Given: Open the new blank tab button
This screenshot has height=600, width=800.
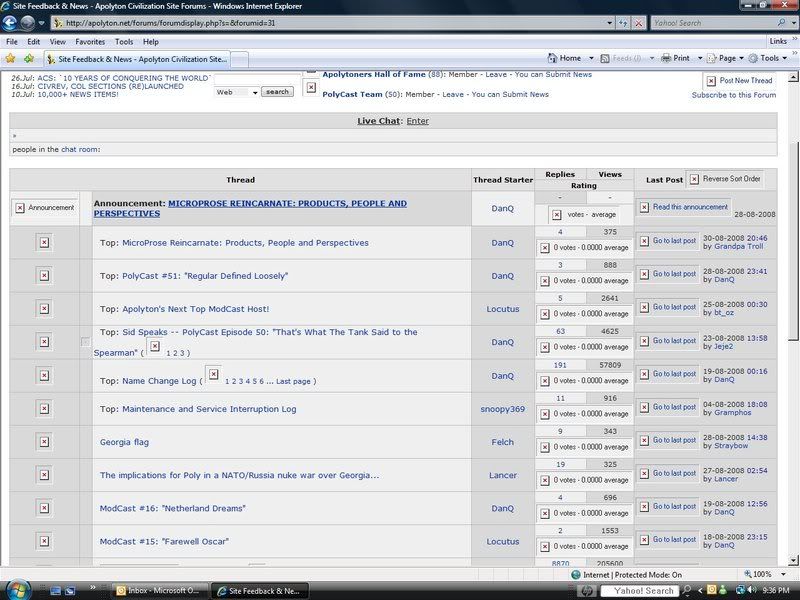Looking at the screenshot, I should pyautogui.click(x=240, y=59).
